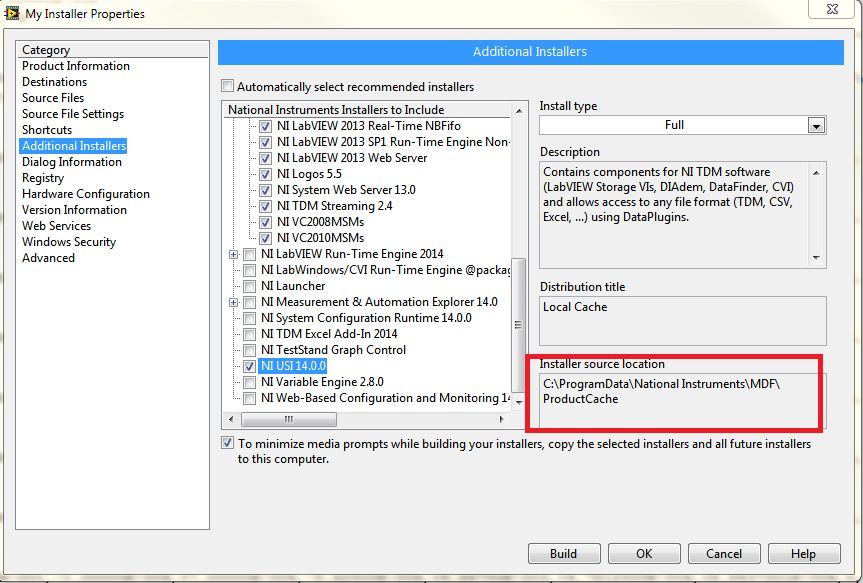Select the Shortcuts category
Viewport: 863px width, 583px height.
[47, 130]
